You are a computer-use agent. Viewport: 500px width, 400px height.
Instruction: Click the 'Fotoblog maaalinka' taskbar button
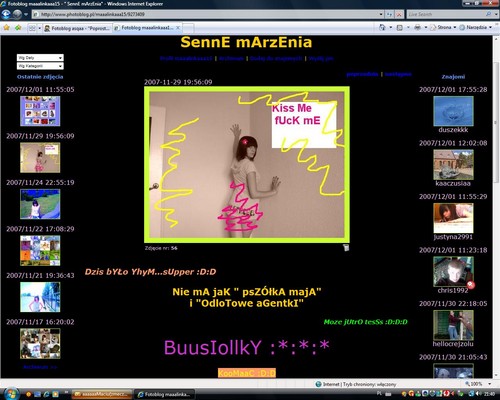coord(165,394)
